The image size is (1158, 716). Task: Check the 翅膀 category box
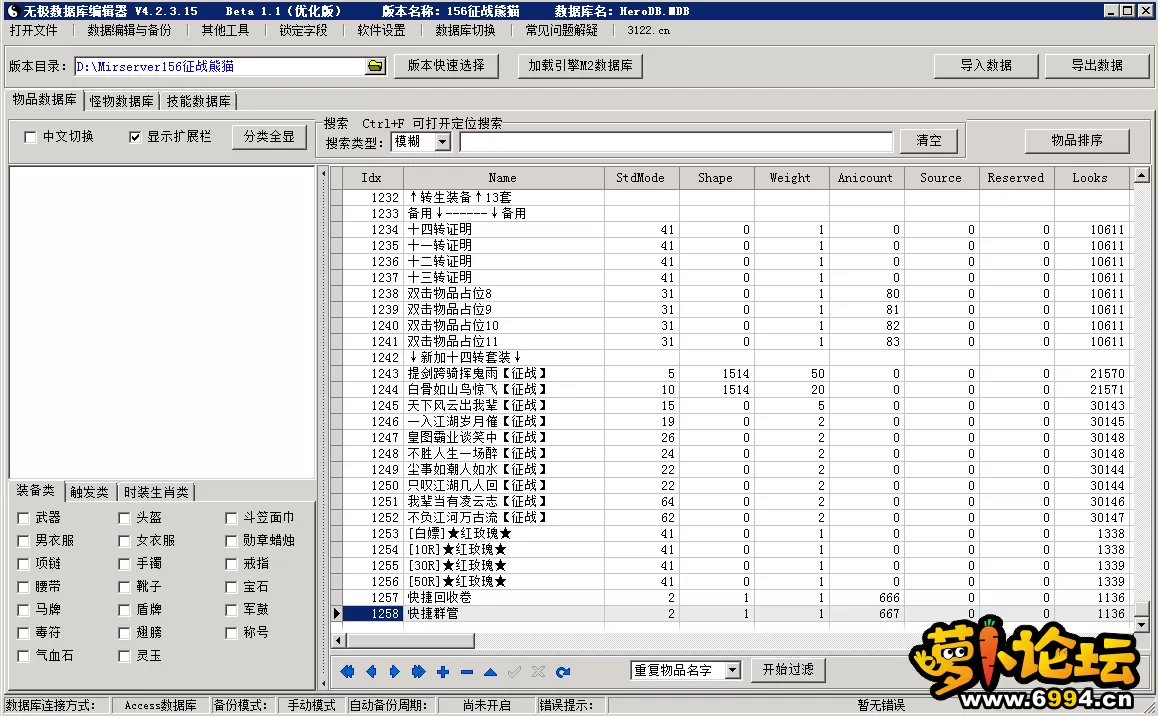[124, 633]
